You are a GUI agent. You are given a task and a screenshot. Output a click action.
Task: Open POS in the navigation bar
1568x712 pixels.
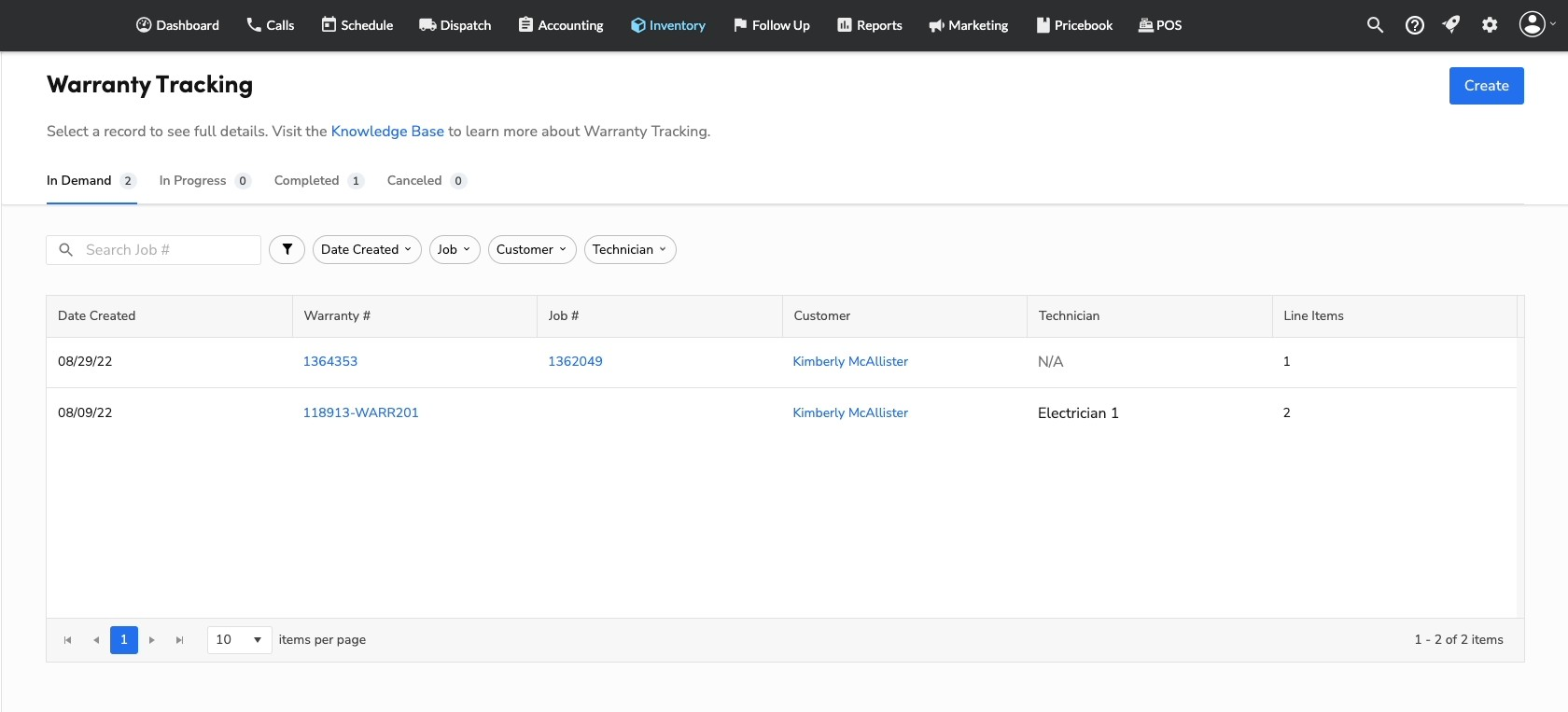1160,25
